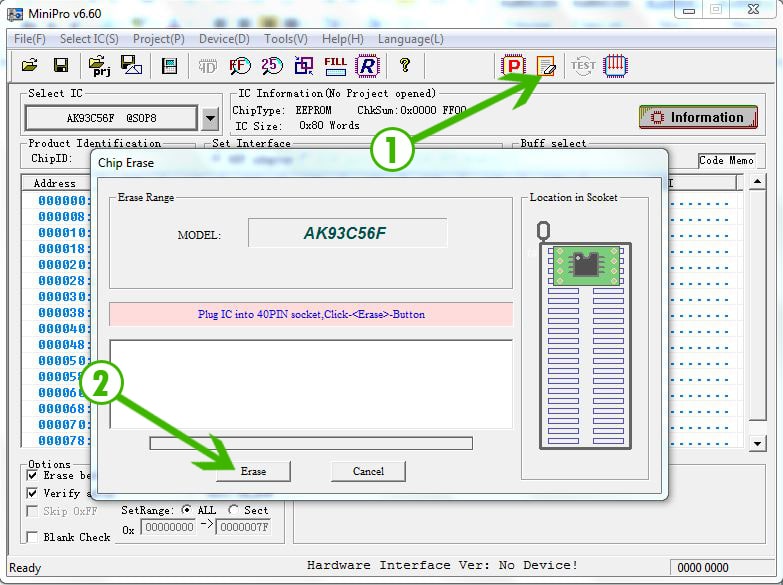The height and width of the screenshot is (585, 783).
Task: Click address row 000000
Action: click(64, 201)
